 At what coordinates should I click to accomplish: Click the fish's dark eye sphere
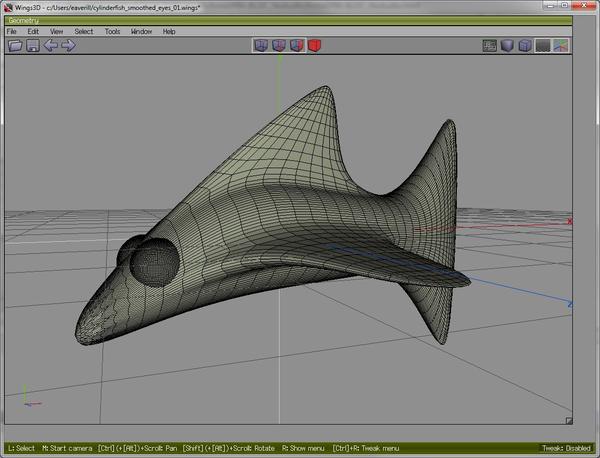[155, 262]
